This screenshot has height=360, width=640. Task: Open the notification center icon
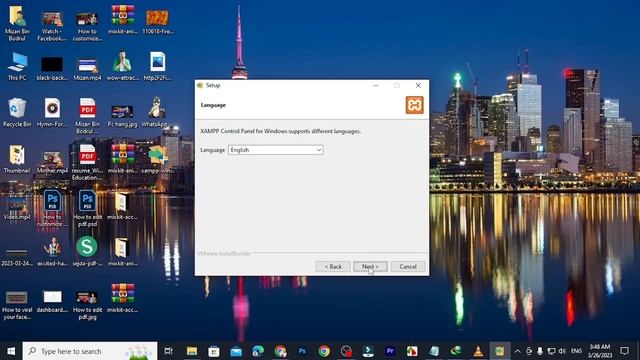click(624, 351)
